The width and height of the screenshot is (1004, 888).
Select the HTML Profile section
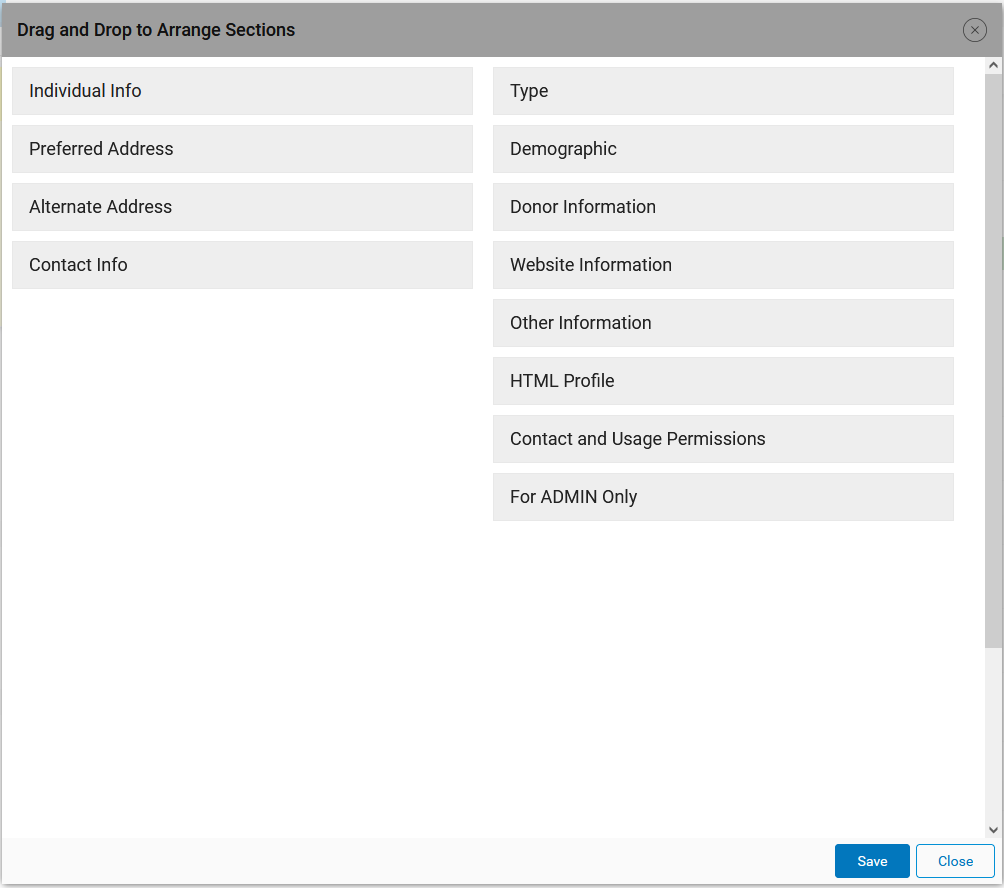tap(723, 381)
